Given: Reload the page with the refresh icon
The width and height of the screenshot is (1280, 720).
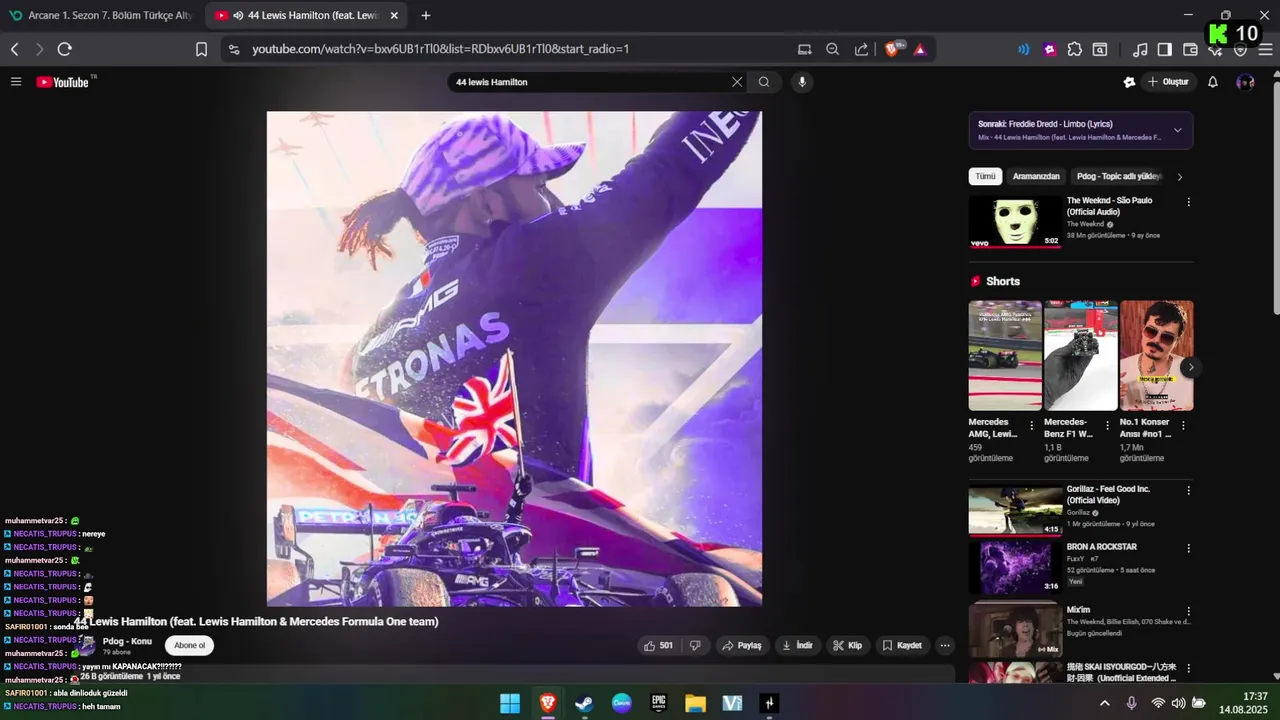Looking at the screenshot, I should tap(65, 49).
